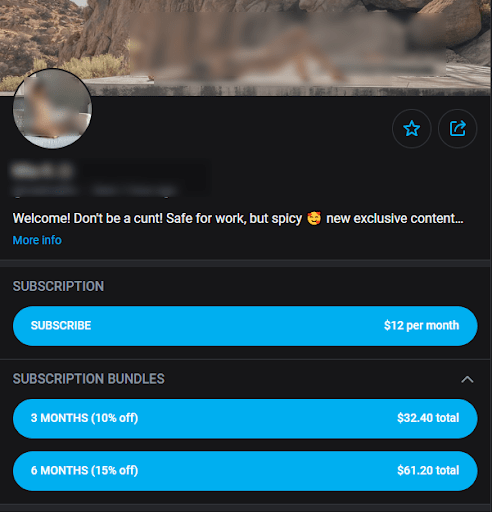This screenshot has height=512, width=492.
Task: Click the $32.40 total price
Action: point(428,418)
